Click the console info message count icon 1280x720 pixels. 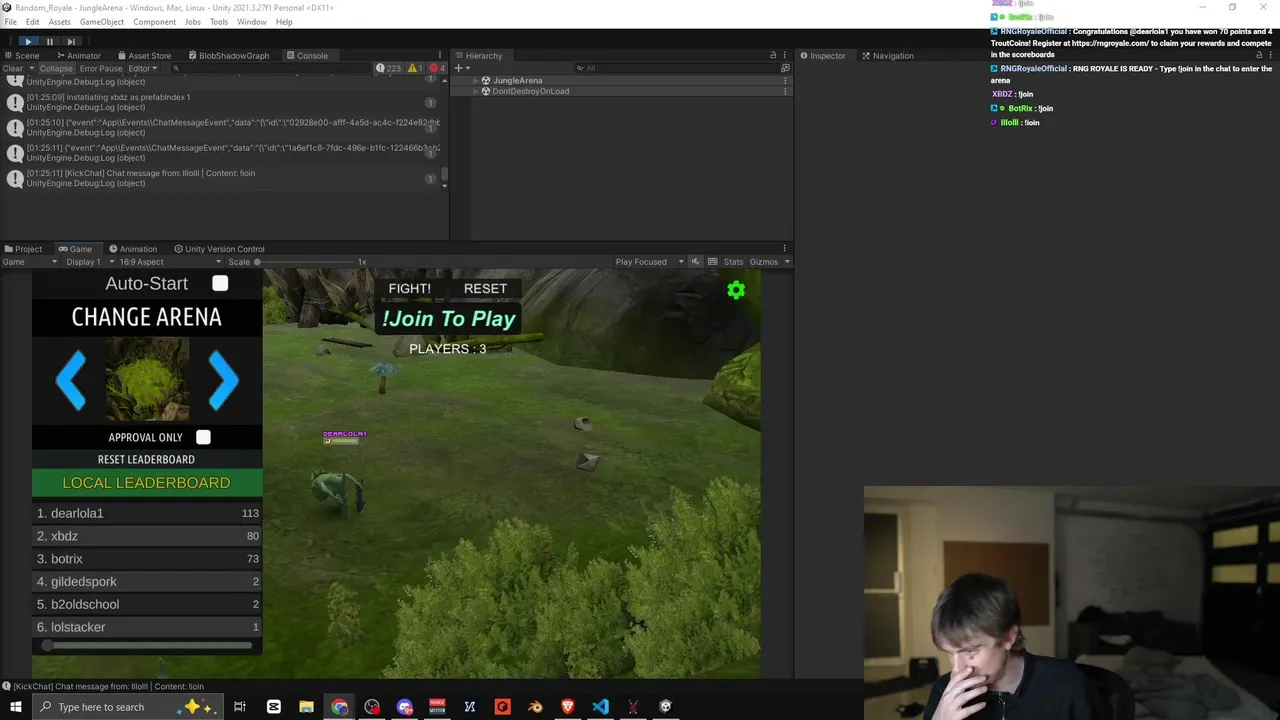pyautogui.click(x=387, y=68)
